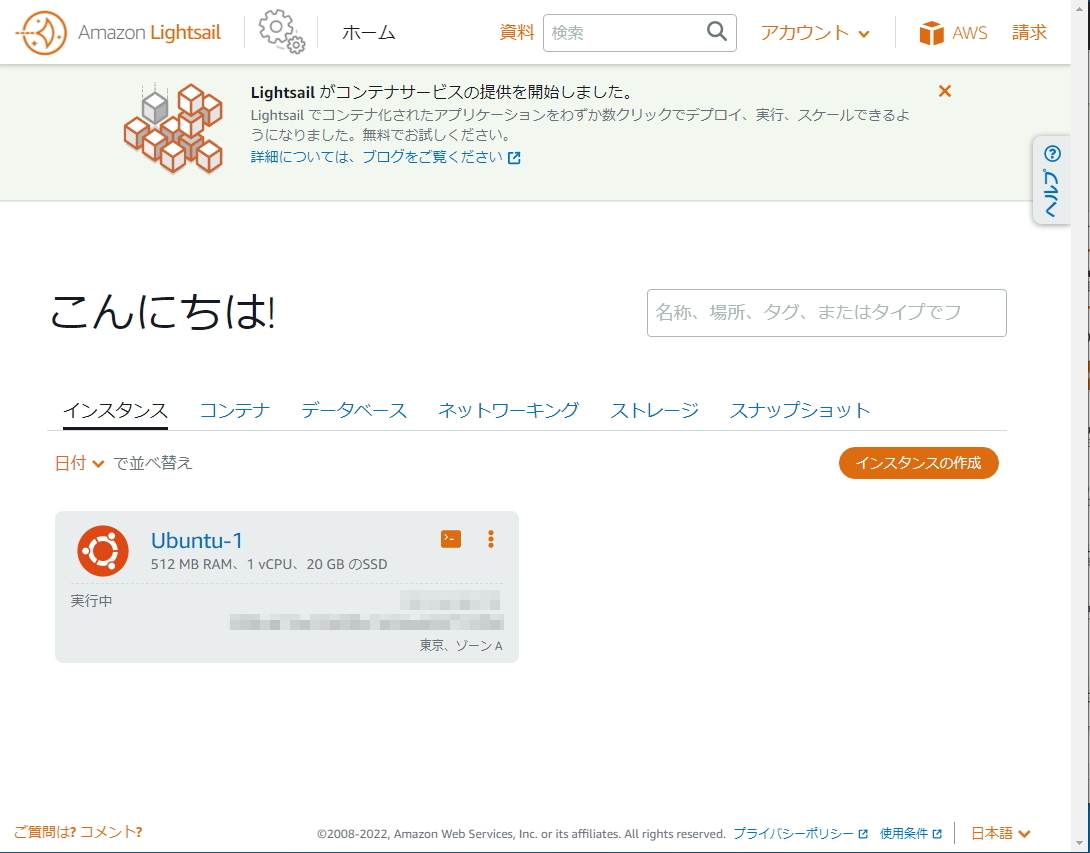The width and height of the screenshot is (1090, 853).
Task: Expand the 日付 sort dropdown
Action: coord(79,463)
